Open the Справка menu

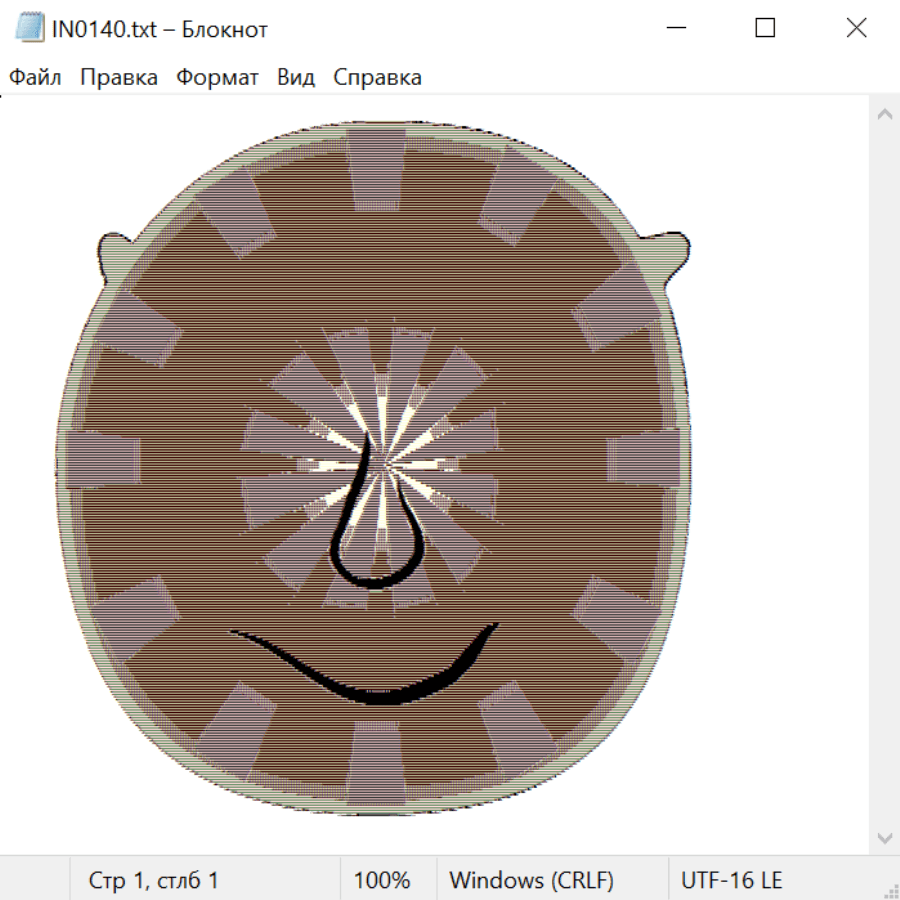point(377,78)
